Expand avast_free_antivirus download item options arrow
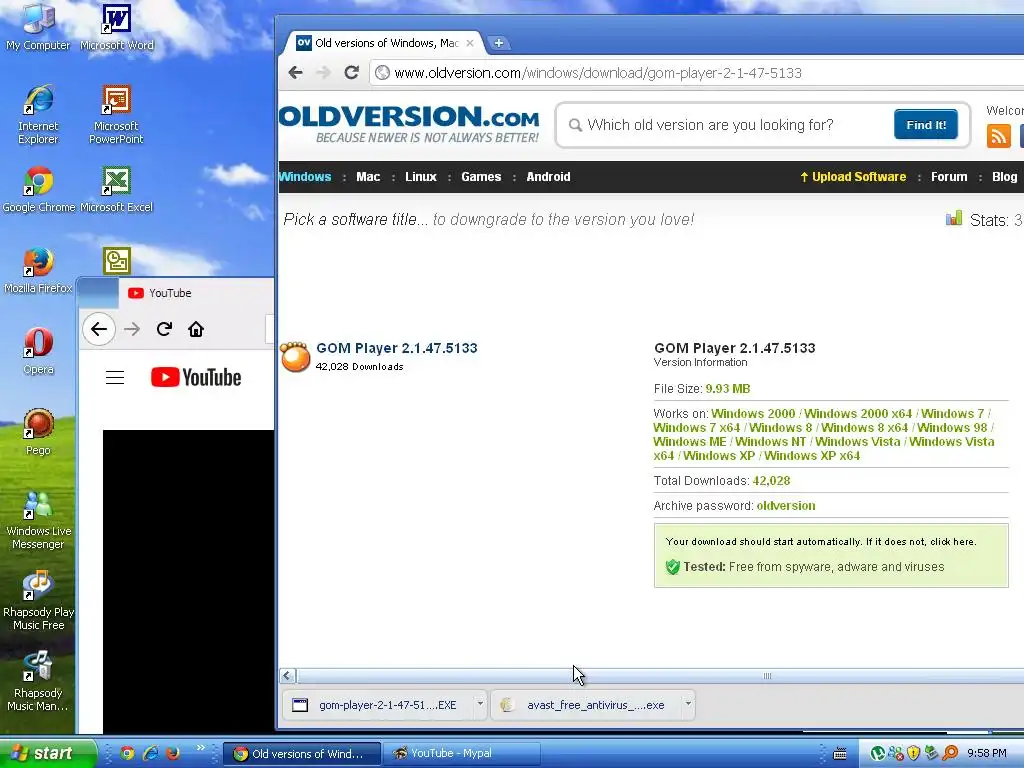 688,704
